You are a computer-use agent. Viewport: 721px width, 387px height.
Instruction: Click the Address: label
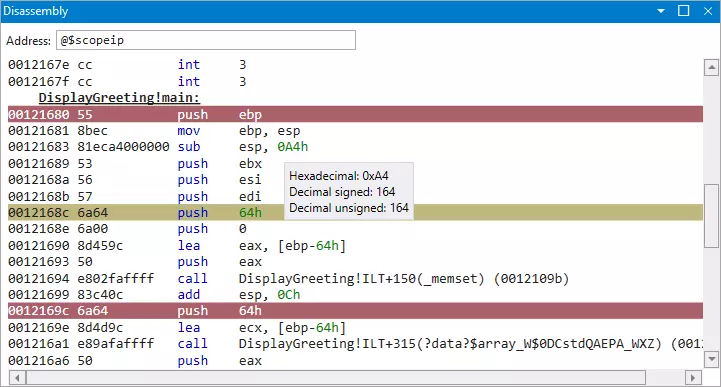(x=29, y=40)
